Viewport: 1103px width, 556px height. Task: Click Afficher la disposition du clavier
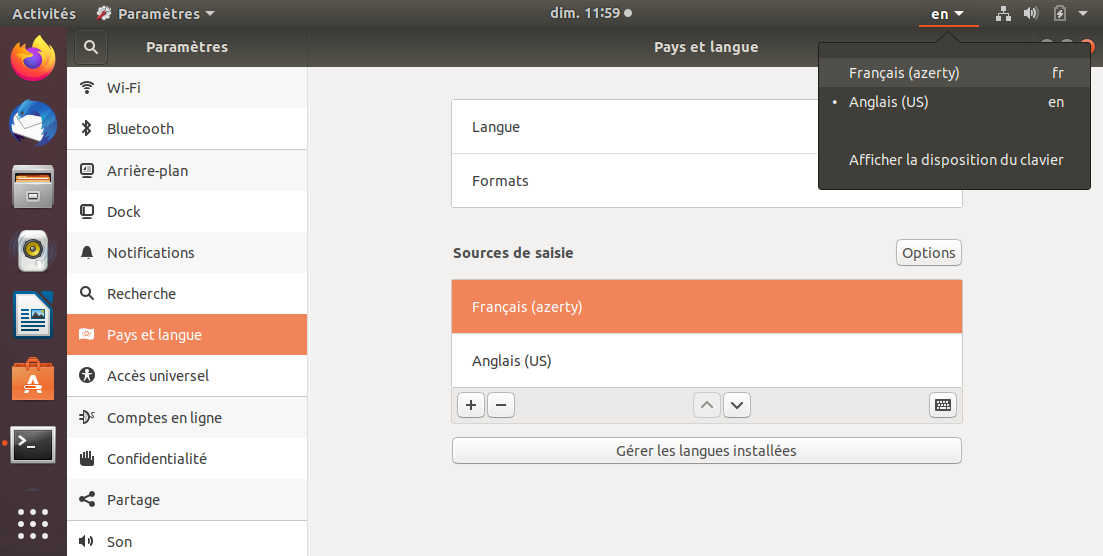click(x=955, y=160)
